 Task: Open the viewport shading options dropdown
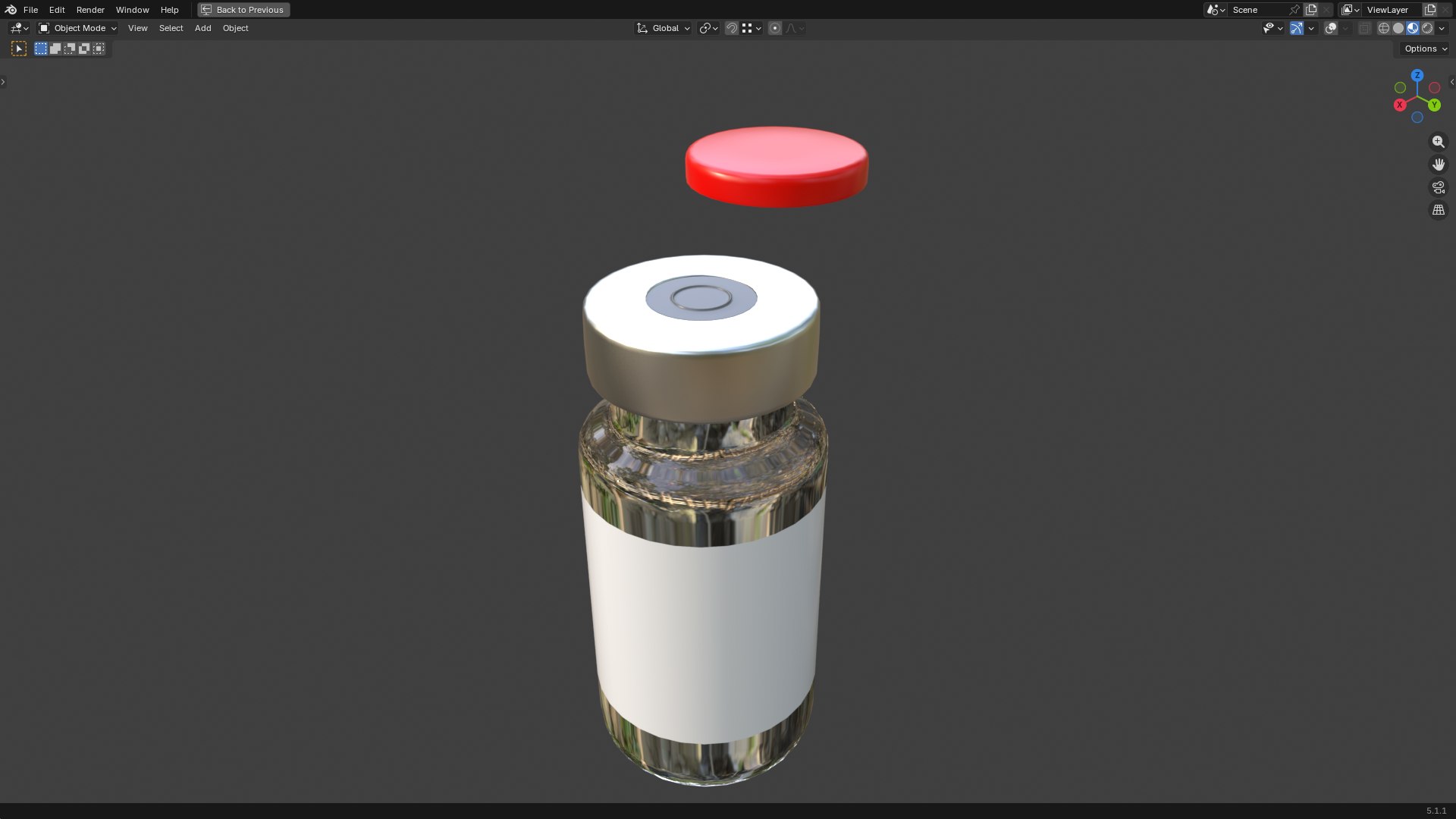1442,28
